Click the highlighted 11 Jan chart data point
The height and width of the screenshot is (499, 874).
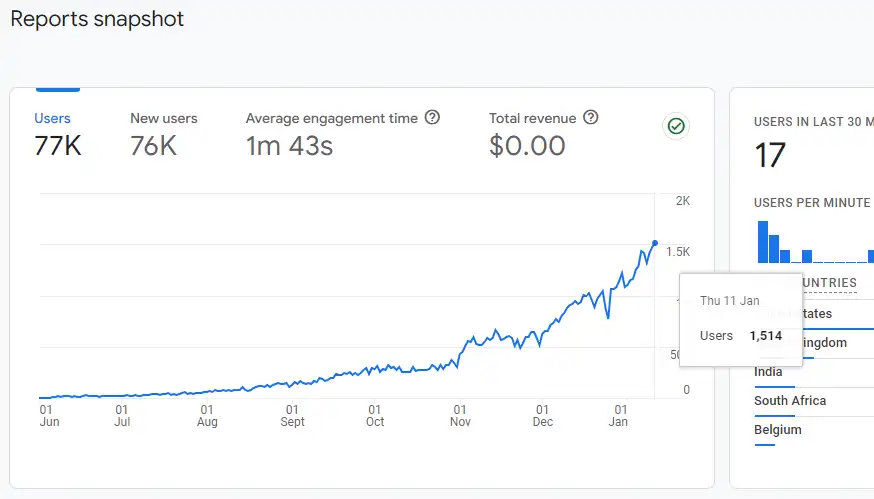click(655, 243)
